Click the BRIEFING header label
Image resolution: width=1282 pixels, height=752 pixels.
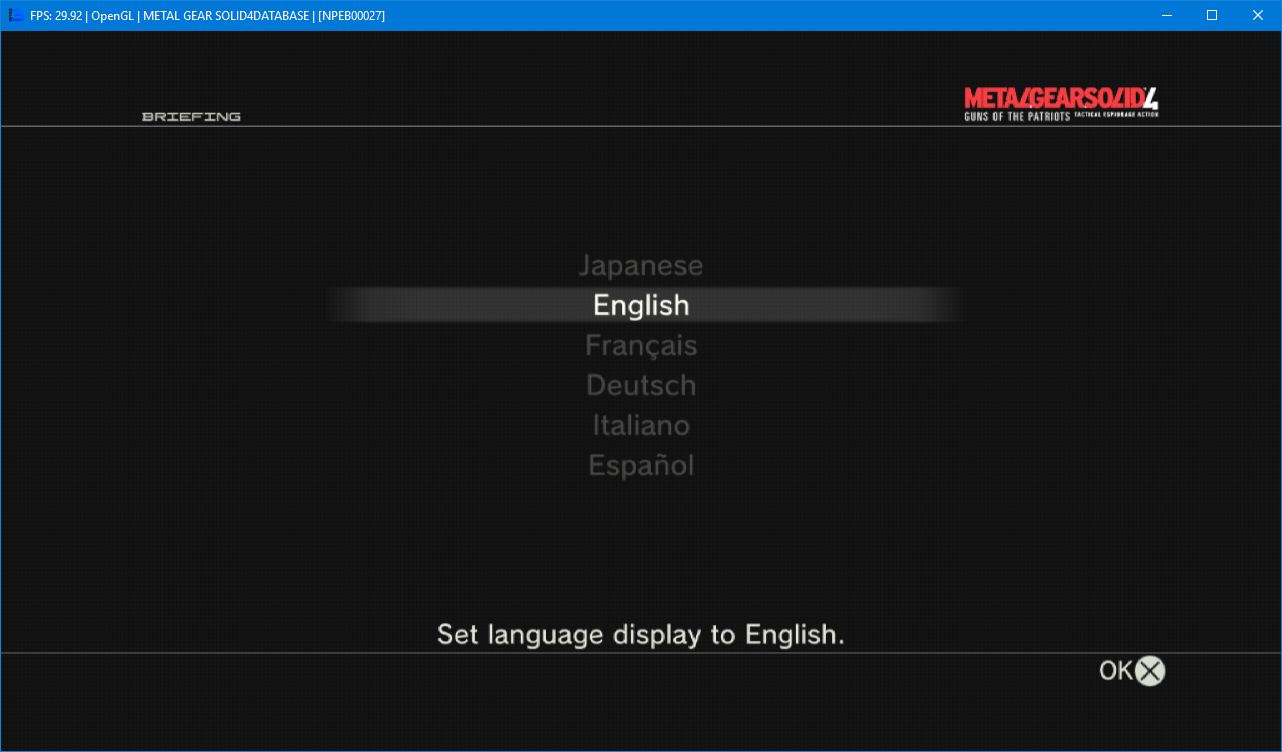click(x=191, y=117)
